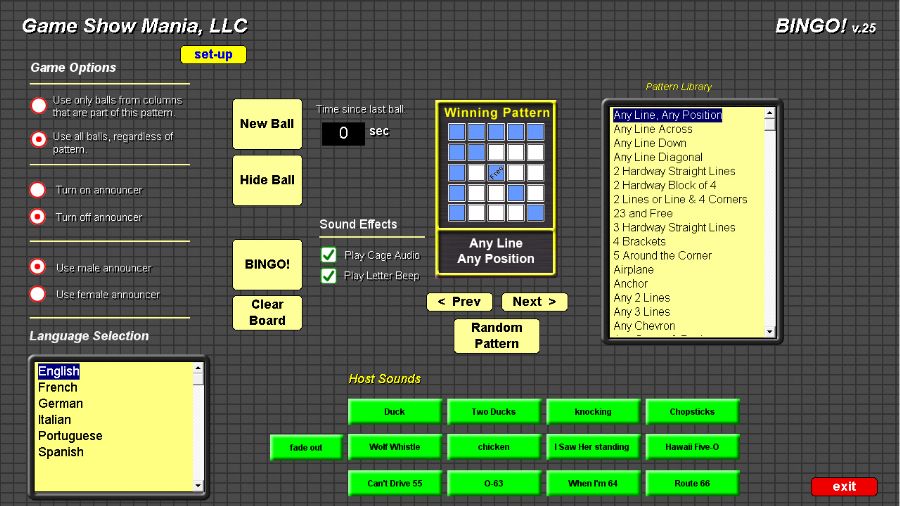Viewport: 900px width, 506px height.
Task: Play the Wolf Whistle sound
Action: tap(394, 447)
